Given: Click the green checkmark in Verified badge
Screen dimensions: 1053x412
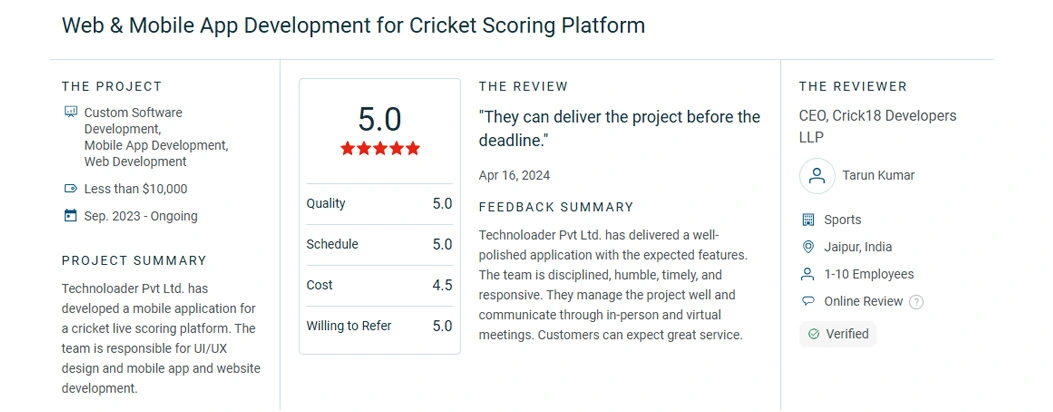Looking at the screenshot, I should (814, 334).
